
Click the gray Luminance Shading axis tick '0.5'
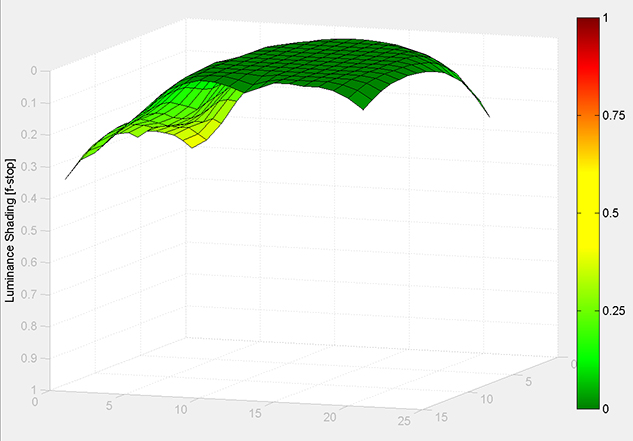tap(28, 230)
